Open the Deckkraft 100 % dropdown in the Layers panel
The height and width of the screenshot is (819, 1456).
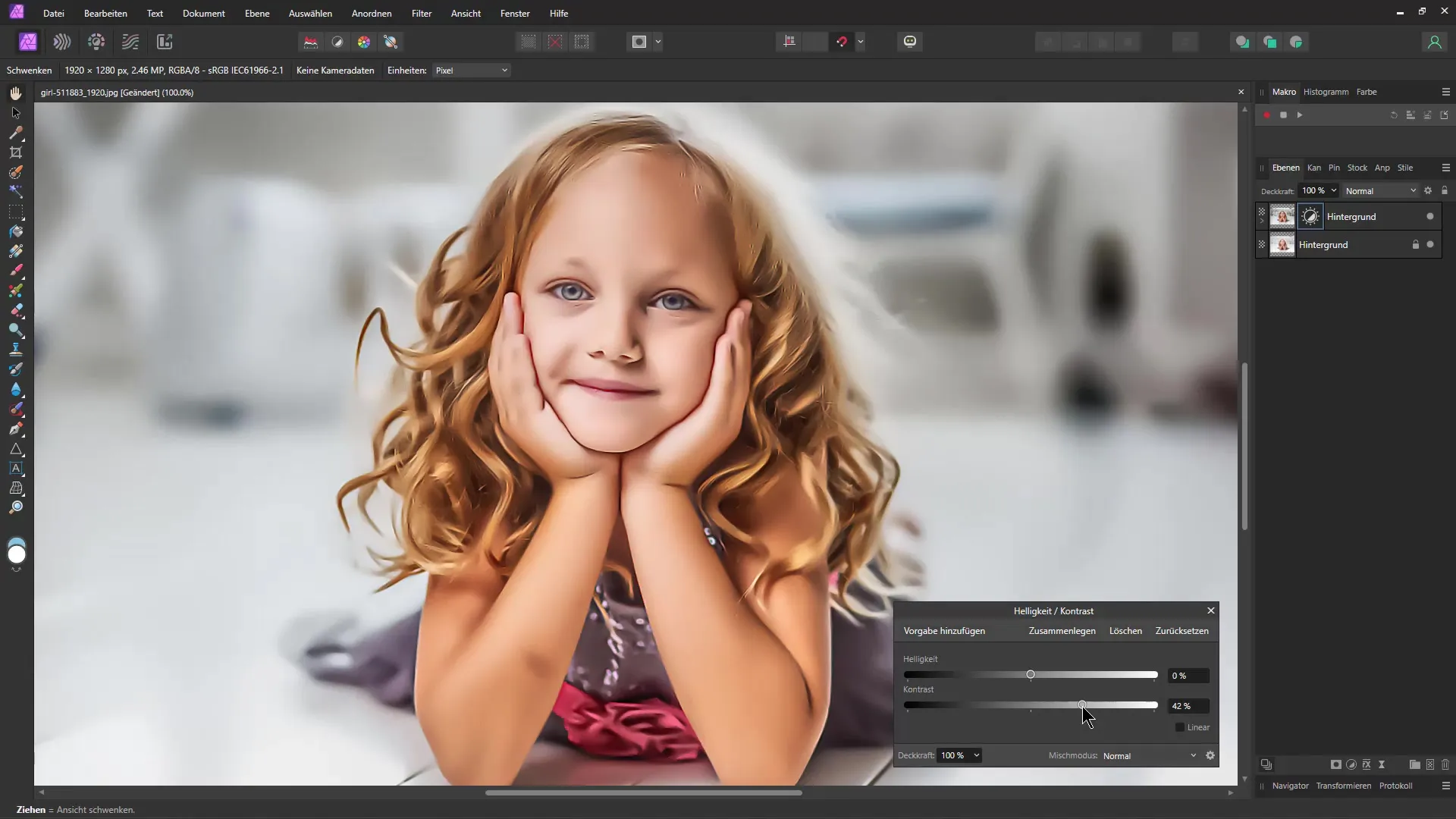[x=1319, y=191]
